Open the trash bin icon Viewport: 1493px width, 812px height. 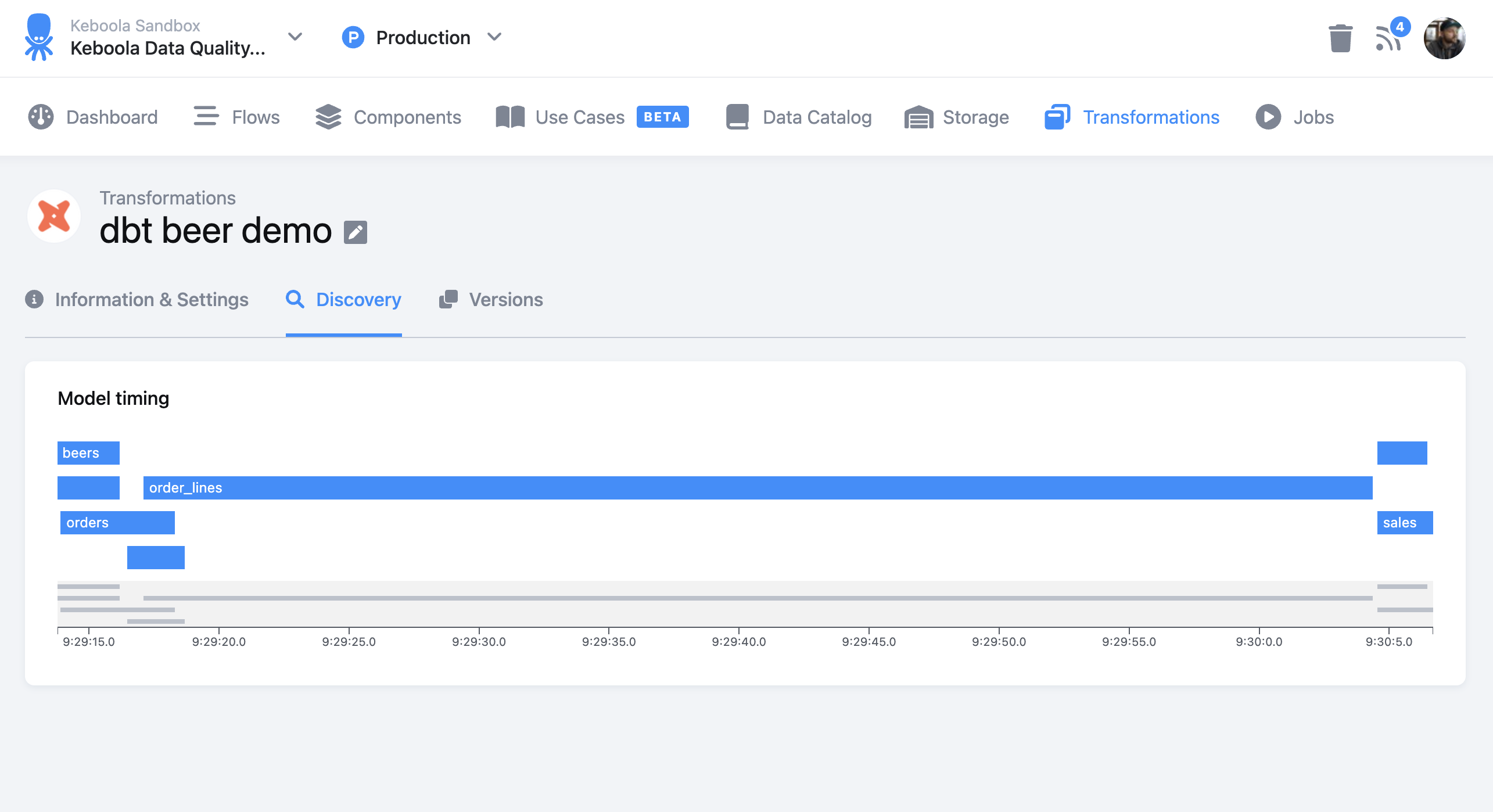[x=1340, y=38]
